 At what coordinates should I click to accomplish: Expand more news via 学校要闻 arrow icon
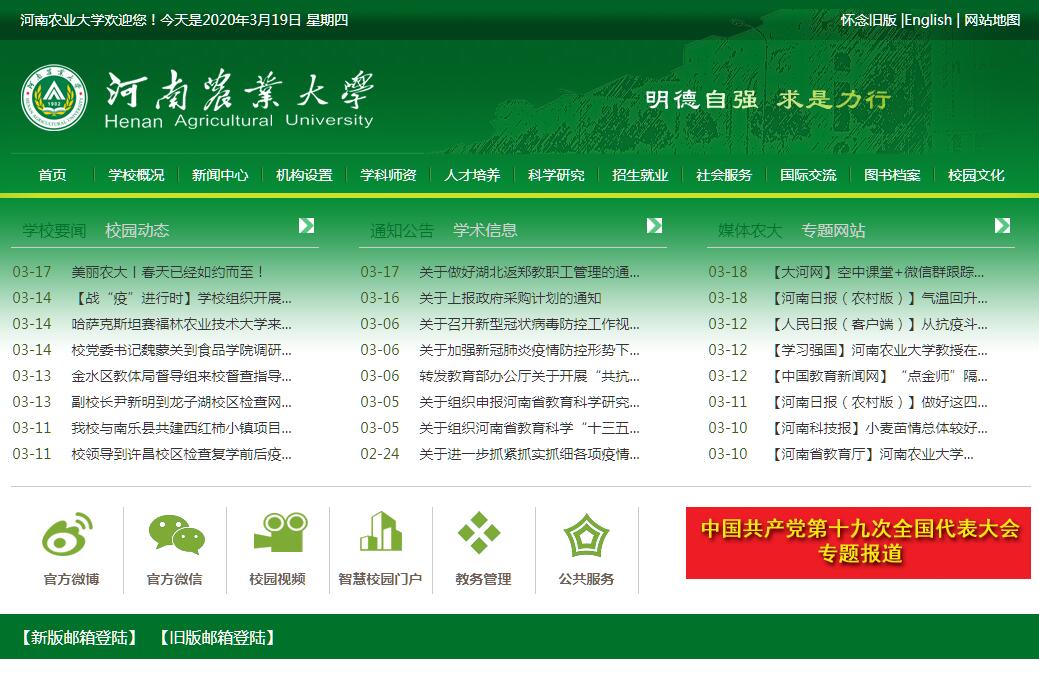point(306,226)
